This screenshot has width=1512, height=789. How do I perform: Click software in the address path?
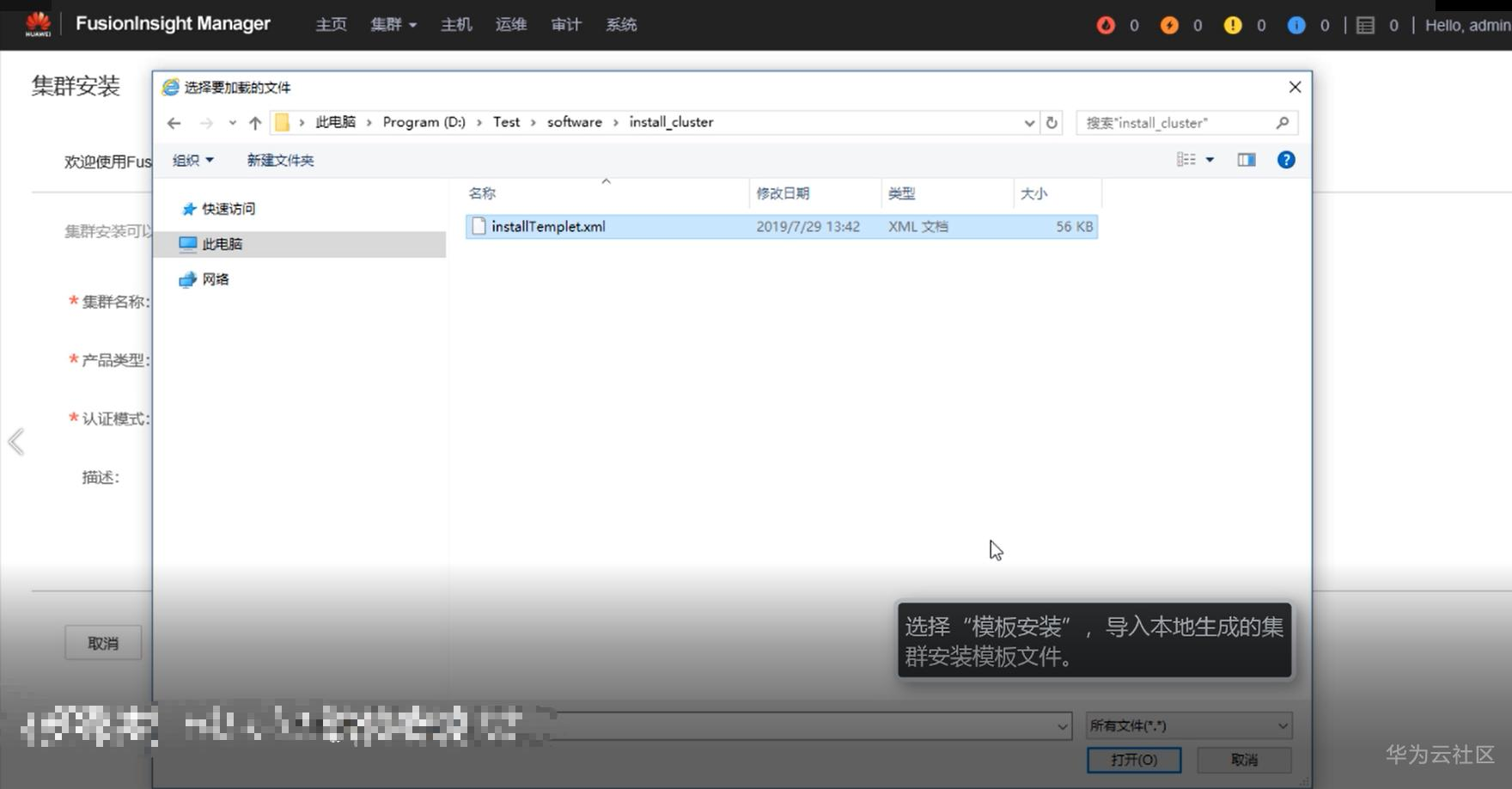click(575, 122)
